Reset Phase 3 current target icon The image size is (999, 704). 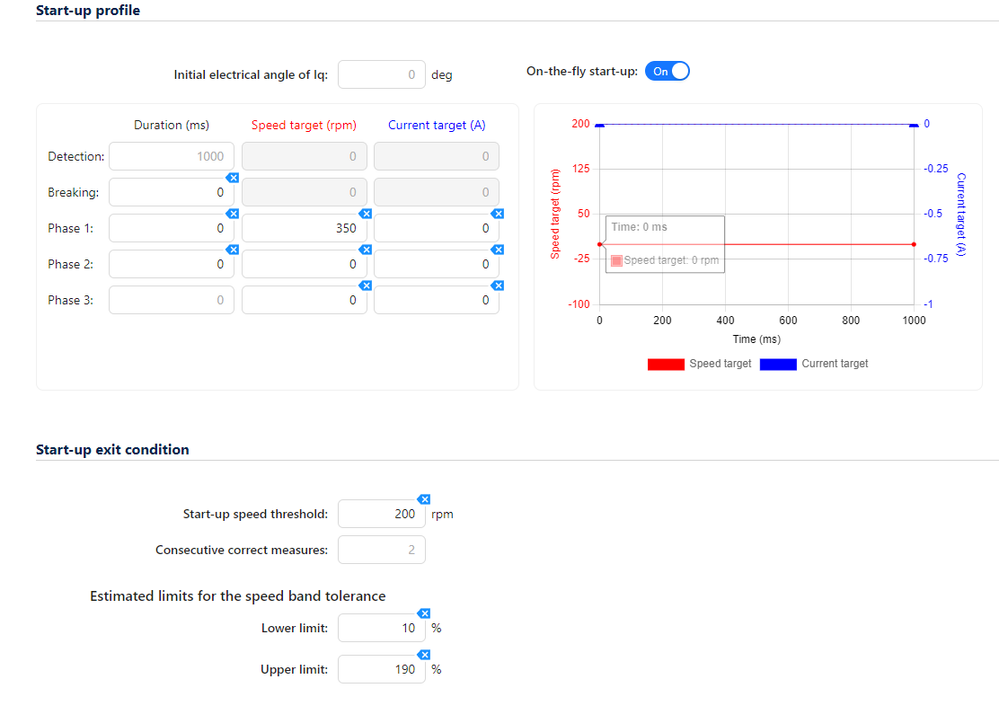click(x=498, y=285)
